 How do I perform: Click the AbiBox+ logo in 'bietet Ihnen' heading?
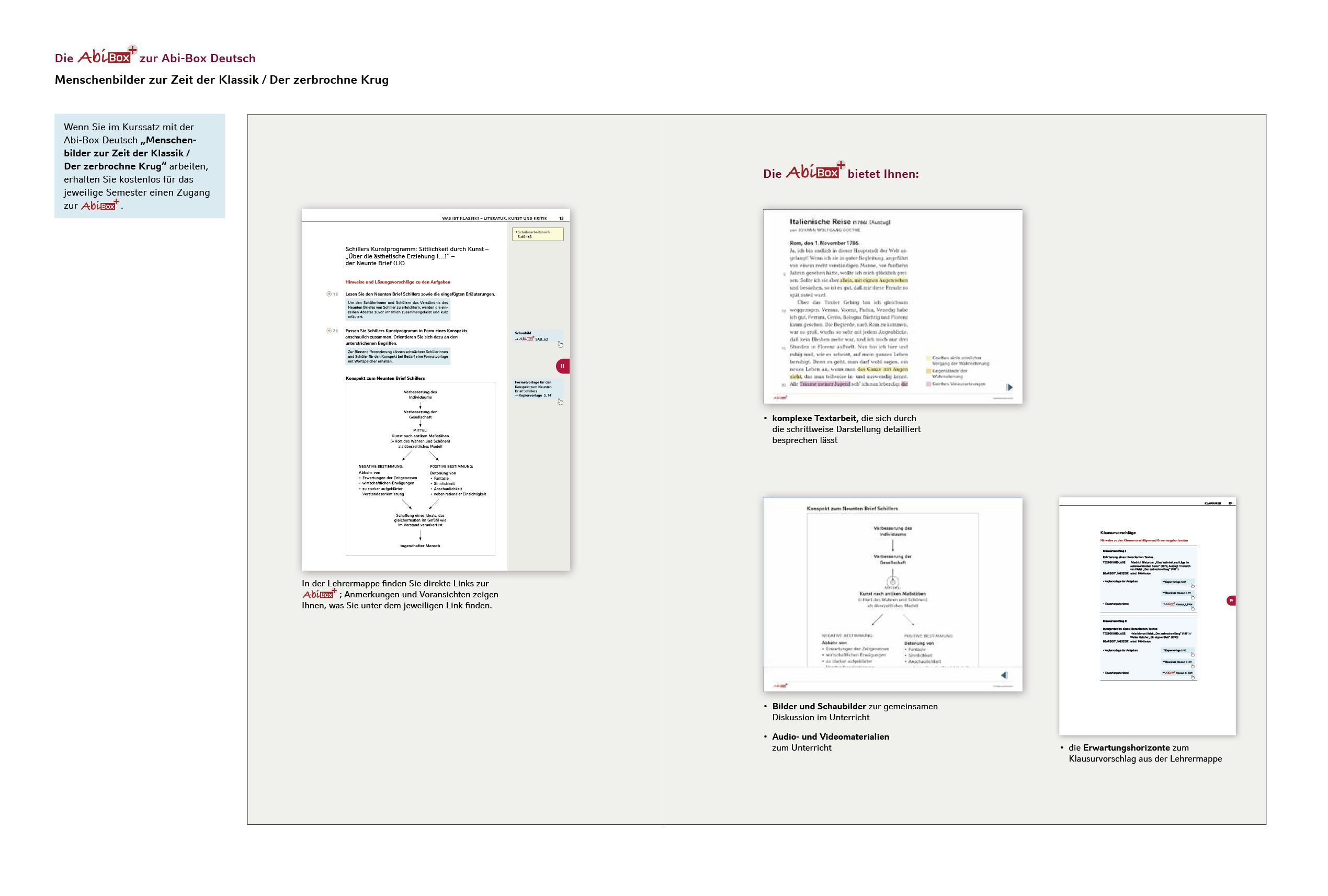pos(815,172)
